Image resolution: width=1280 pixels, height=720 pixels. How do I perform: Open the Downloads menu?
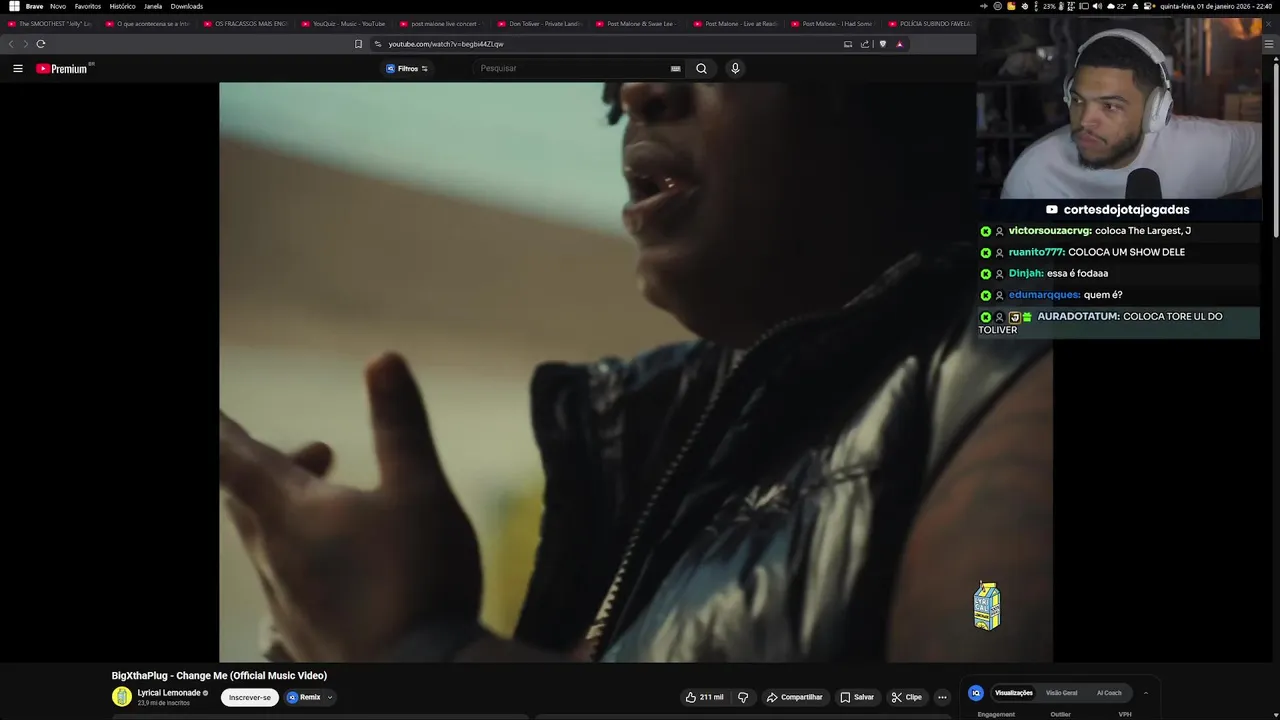(x=187, y=6)
